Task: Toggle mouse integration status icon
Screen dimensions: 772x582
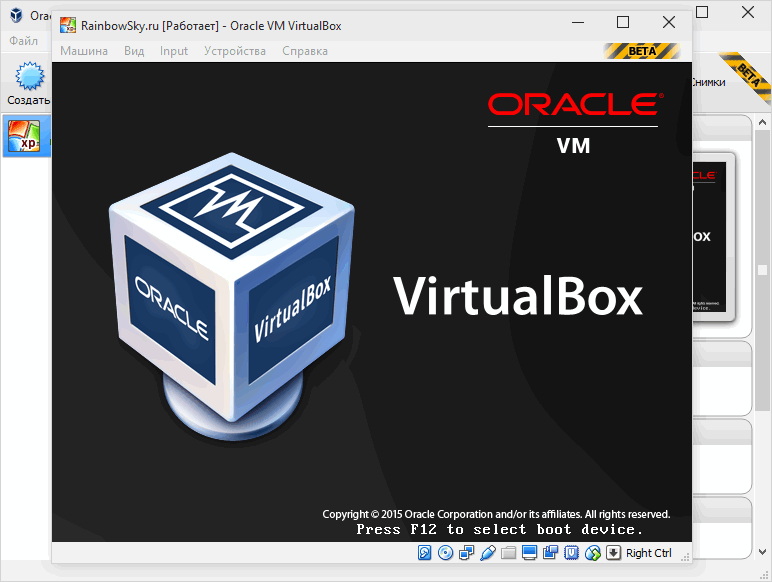Action: 593,553
